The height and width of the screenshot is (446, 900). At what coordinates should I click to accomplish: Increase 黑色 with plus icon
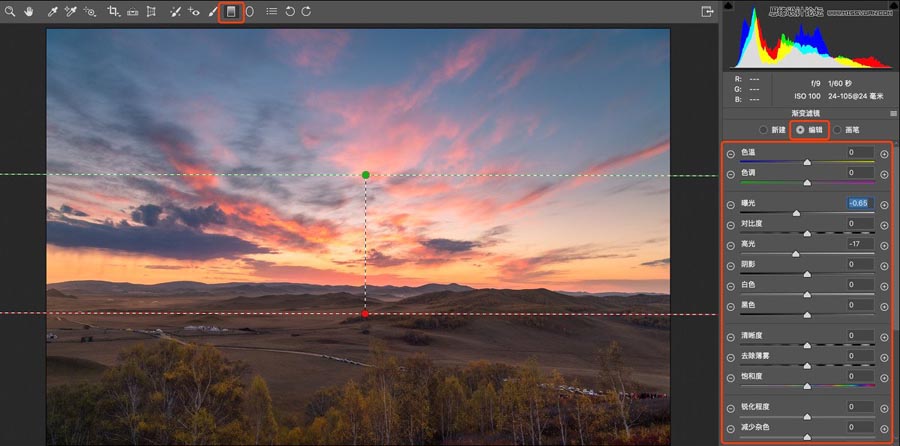click(884, 307)
